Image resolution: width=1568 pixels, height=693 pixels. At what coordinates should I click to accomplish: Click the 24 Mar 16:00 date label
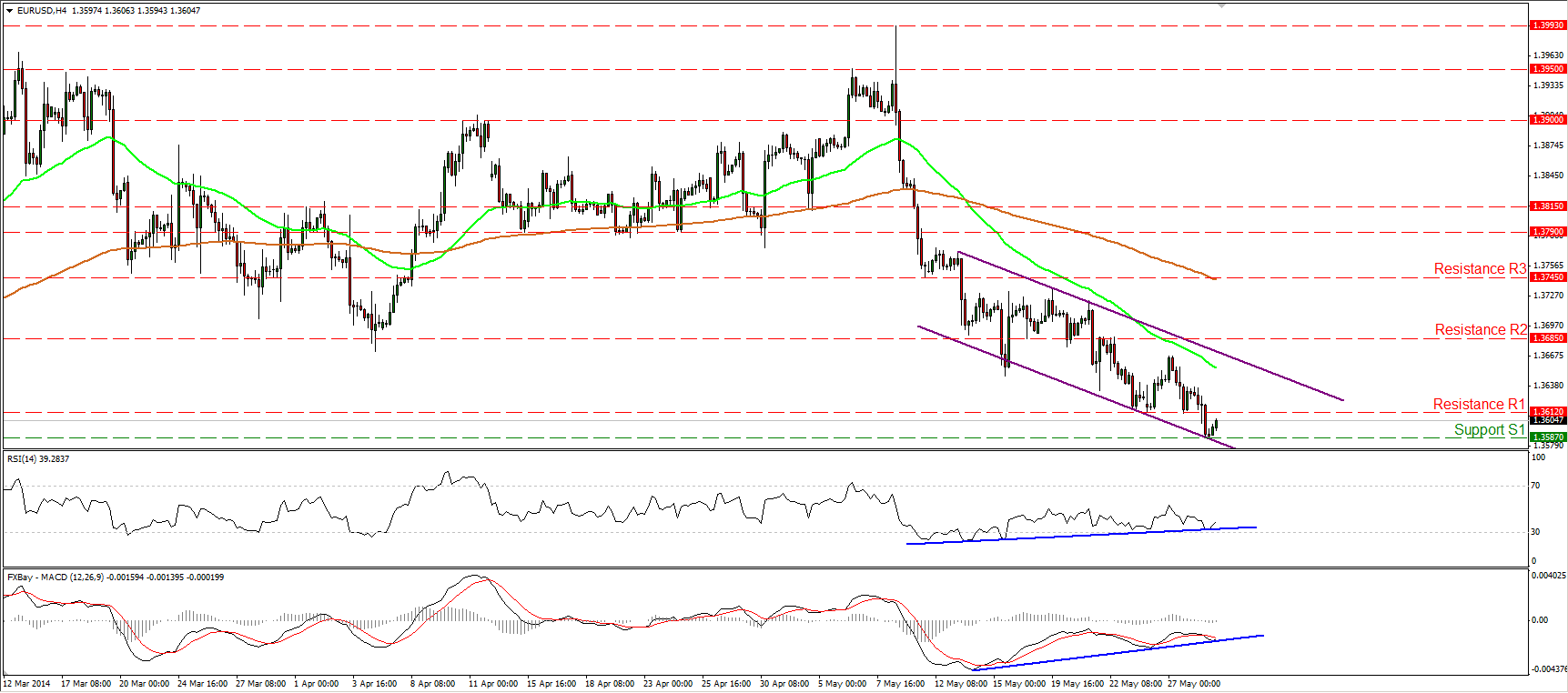click(x=203, y=684)
